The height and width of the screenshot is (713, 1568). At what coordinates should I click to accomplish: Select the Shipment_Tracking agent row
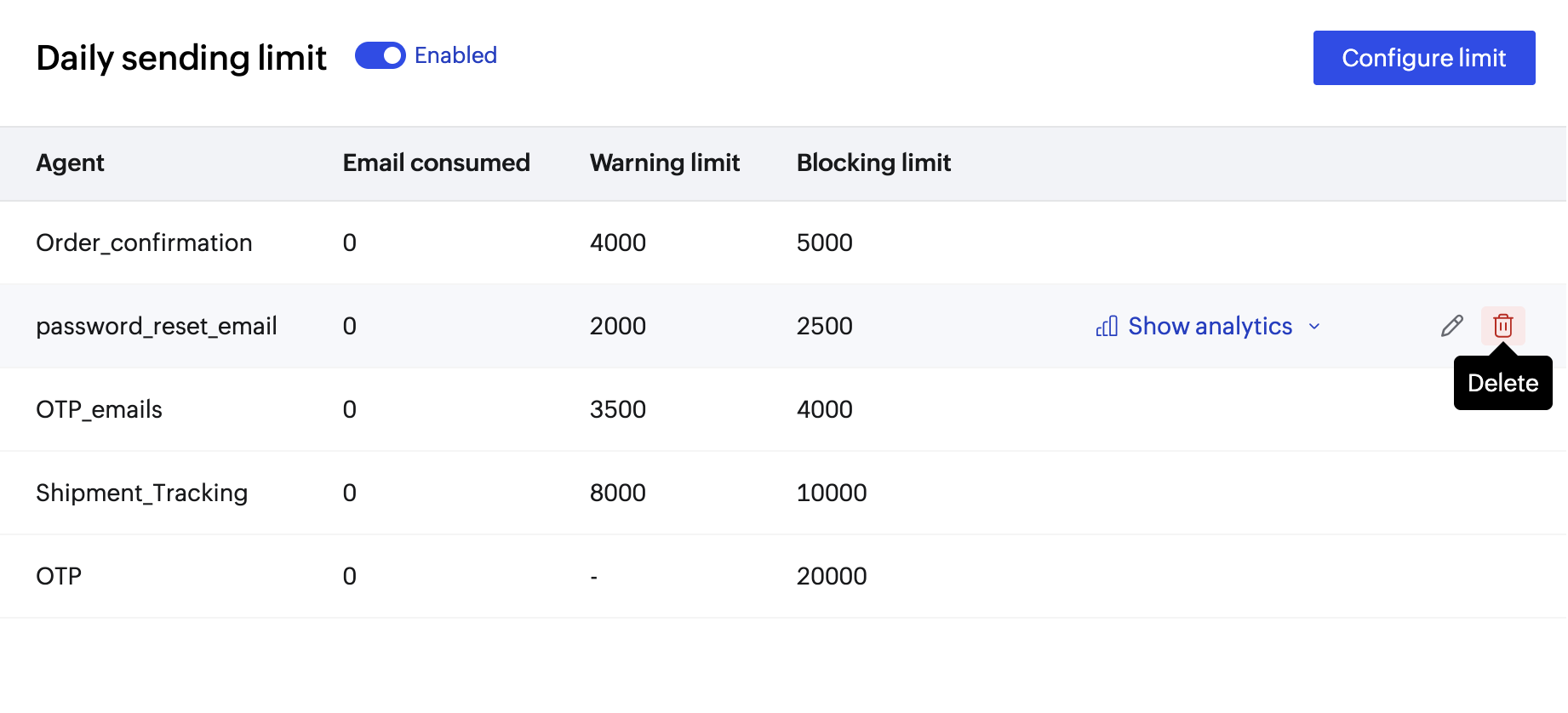pyautogui.click(x=141, y=493)
